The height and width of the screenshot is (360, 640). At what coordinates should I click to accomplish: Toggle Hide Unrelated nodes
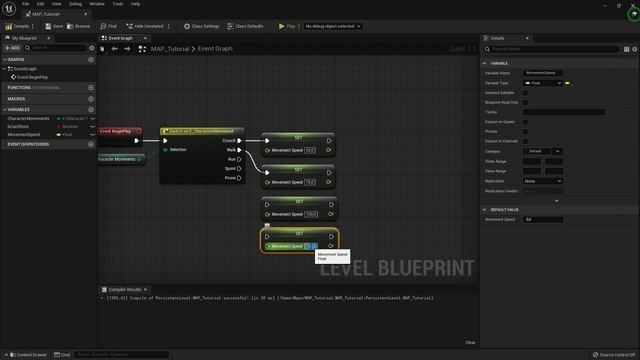click(144, 26)
